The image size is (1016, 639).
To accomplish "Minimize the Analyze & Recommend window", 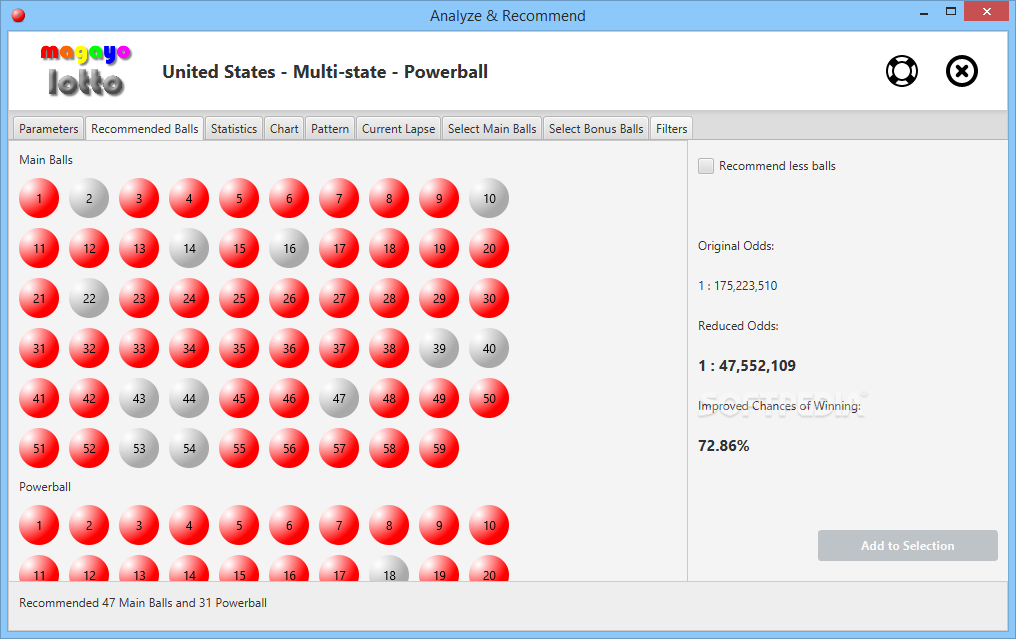I will click(924, 12).
